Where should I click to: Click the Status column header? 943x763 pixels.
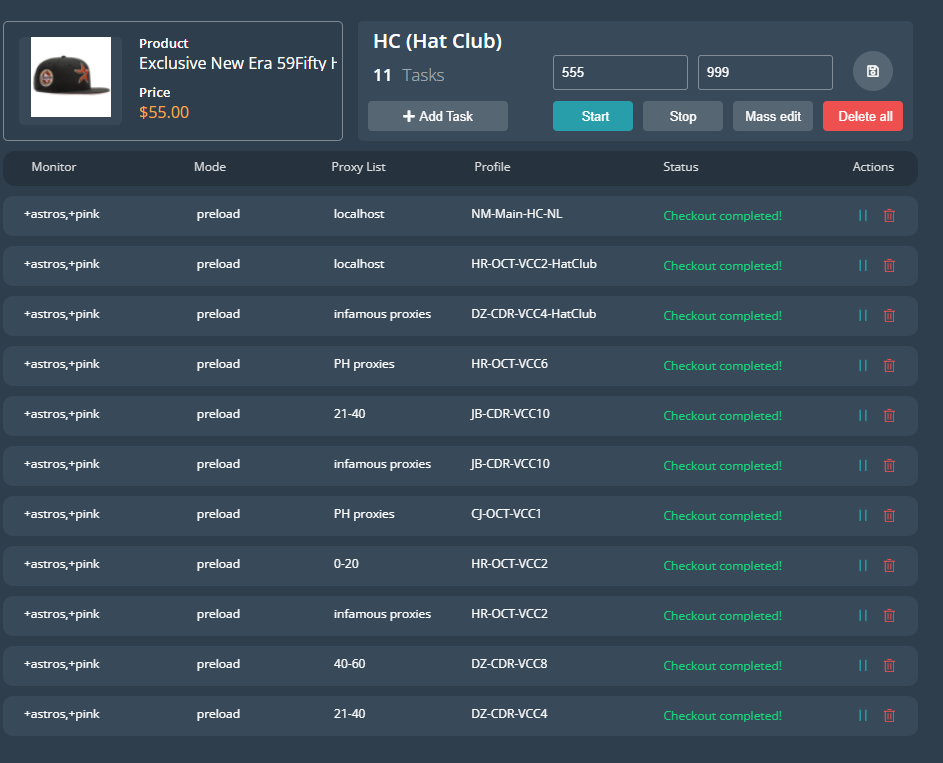click(681, 167)
